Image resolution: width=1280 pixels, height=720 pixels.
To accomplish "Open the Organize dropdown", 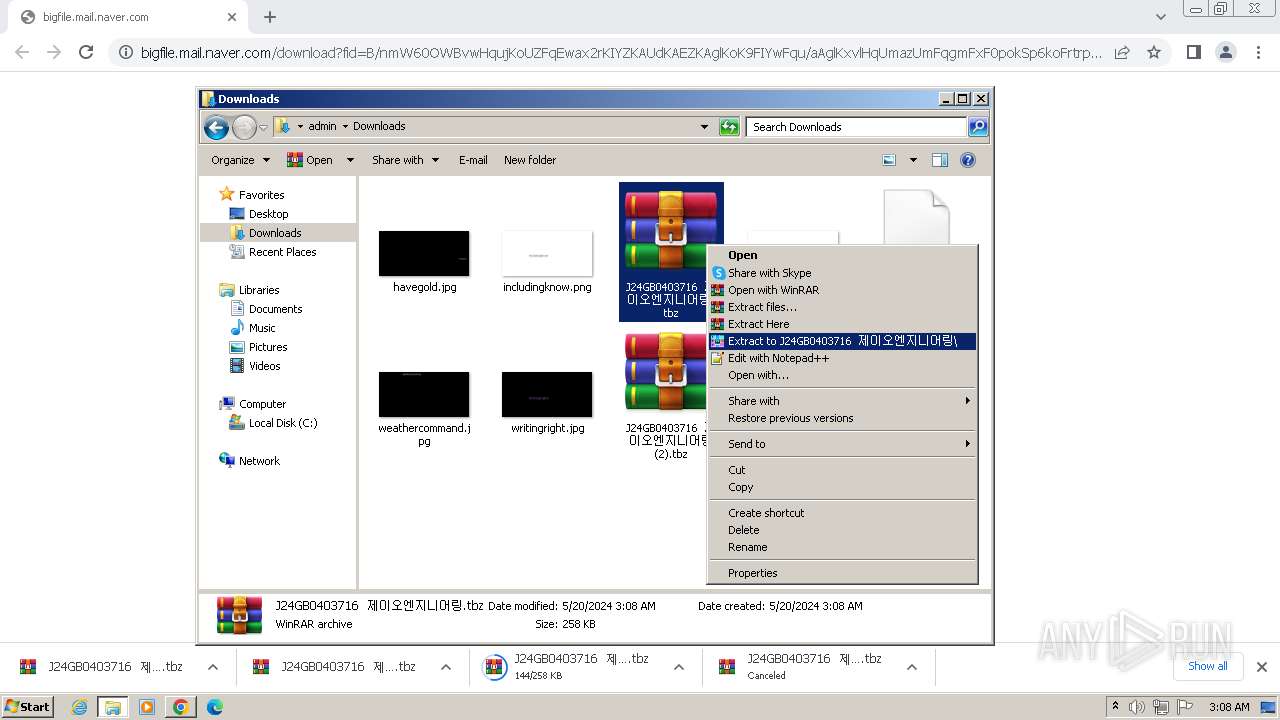I will point(240,160).
